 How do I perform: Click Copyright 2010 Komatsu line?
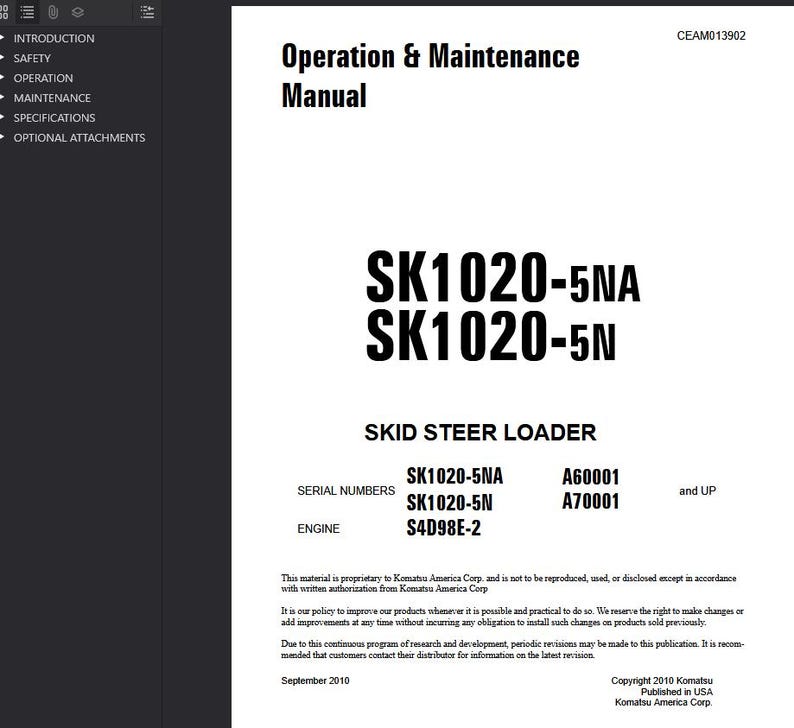point(662,680)
